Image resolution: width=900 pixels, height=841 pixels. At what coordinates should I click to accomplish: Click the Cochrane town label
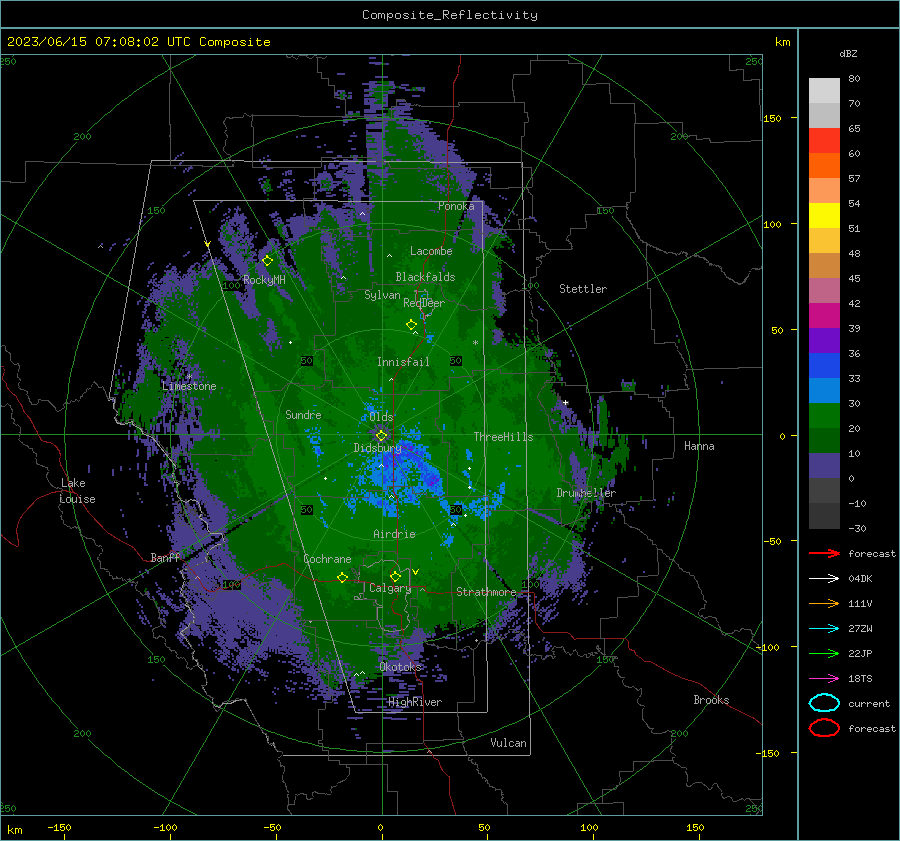click(327, 559)
